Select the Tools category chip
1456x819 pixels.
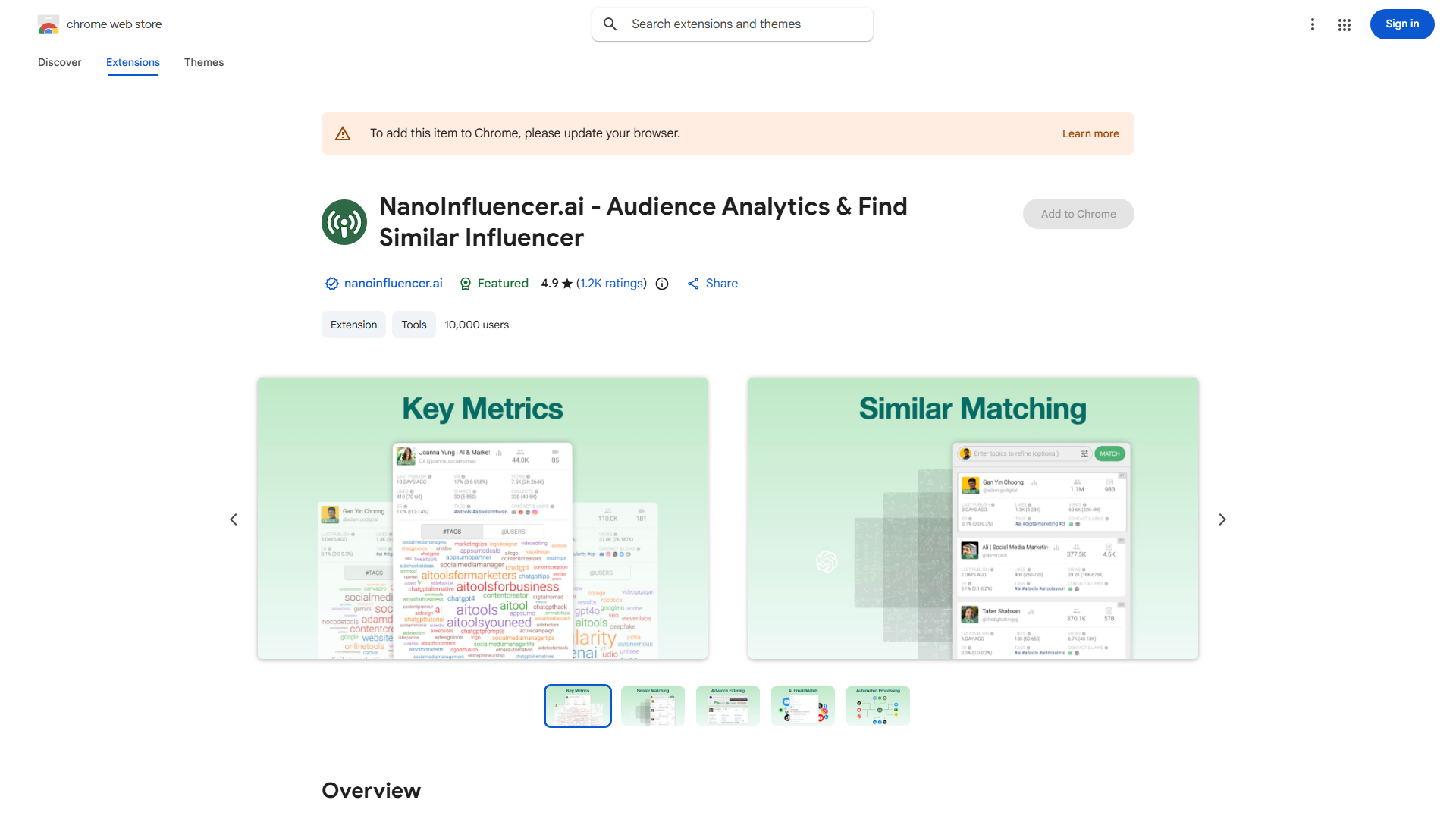tap(413, 324)
